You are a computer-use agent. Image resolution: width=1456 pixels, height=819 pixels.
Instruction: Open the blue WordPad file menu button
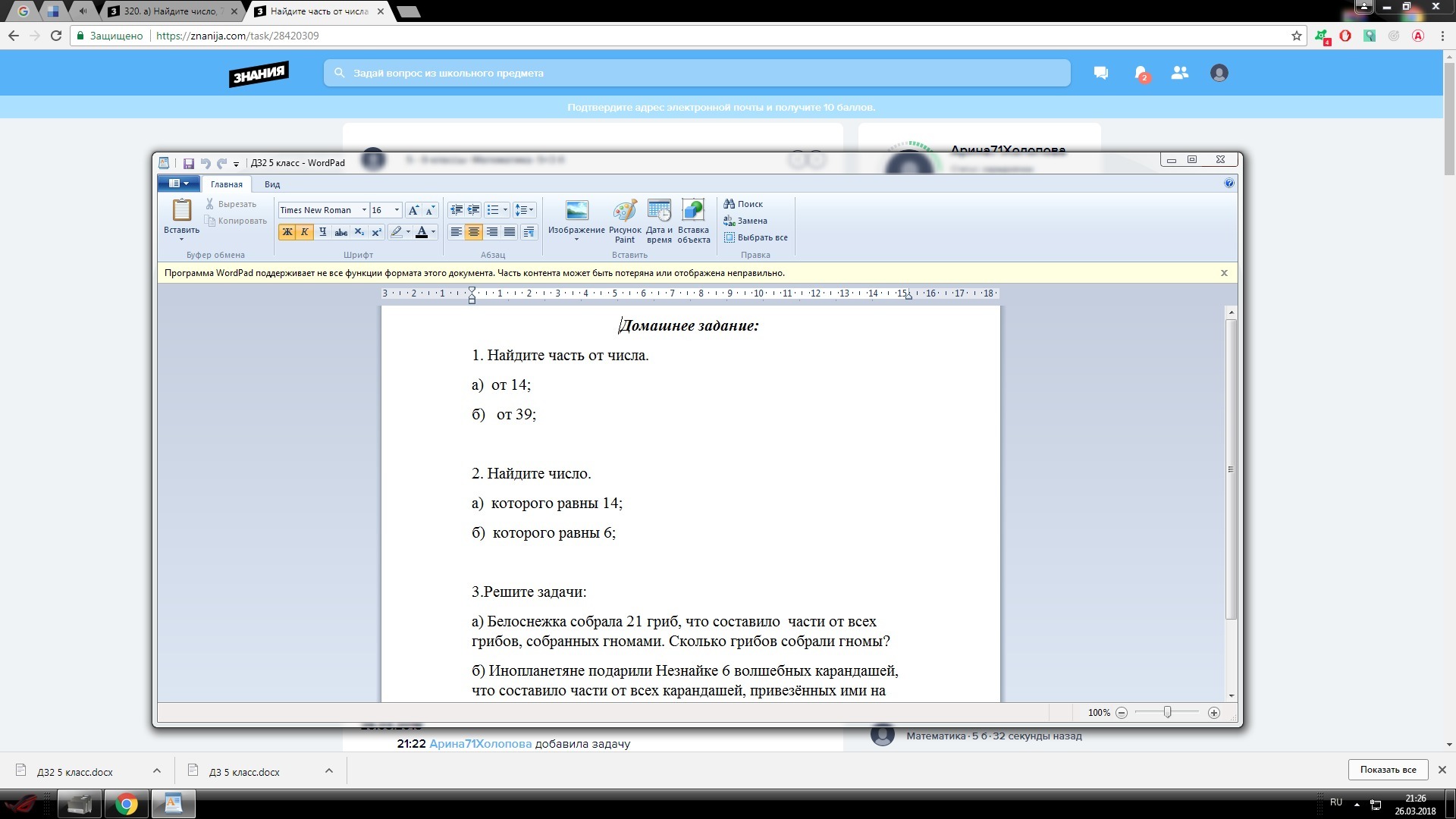(x=179, y=184)
